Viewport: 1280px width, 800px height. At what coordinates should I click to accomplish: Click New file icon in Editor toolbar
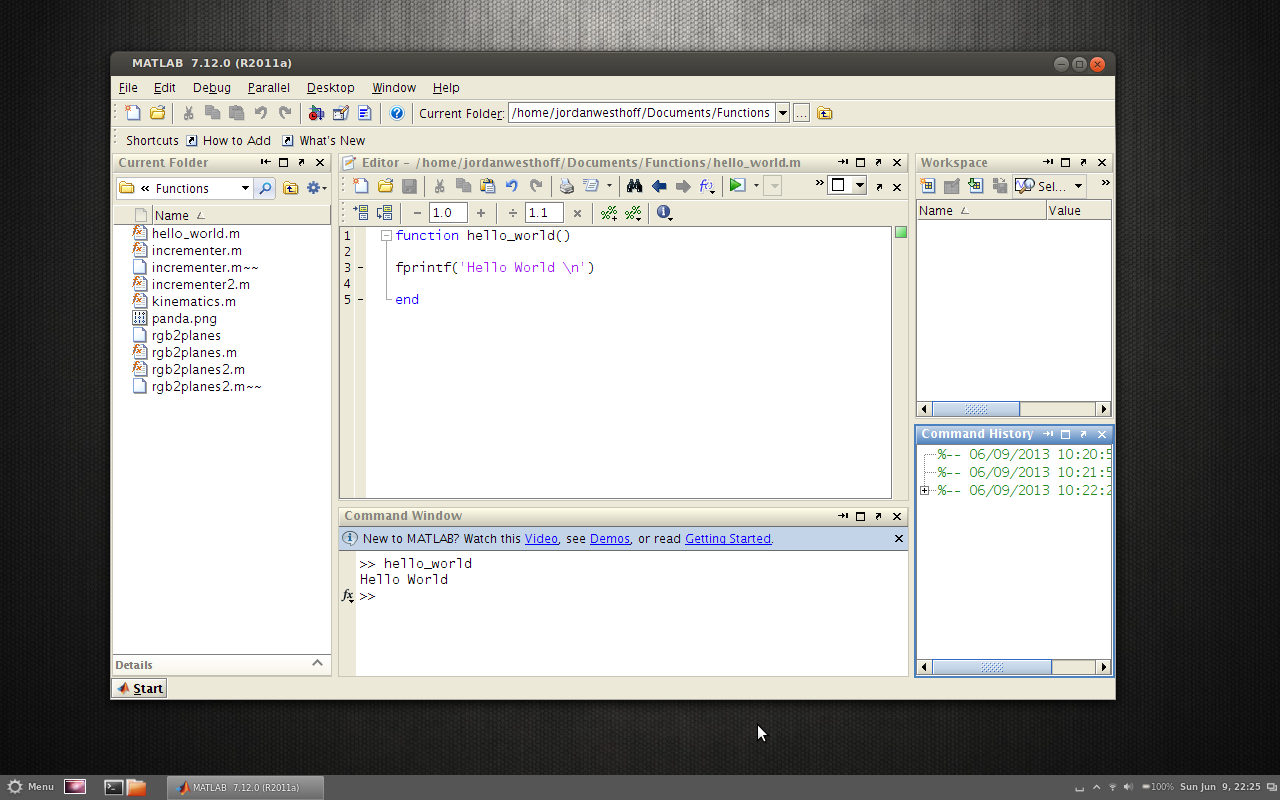pyautogui.click(x=361, y=186)
